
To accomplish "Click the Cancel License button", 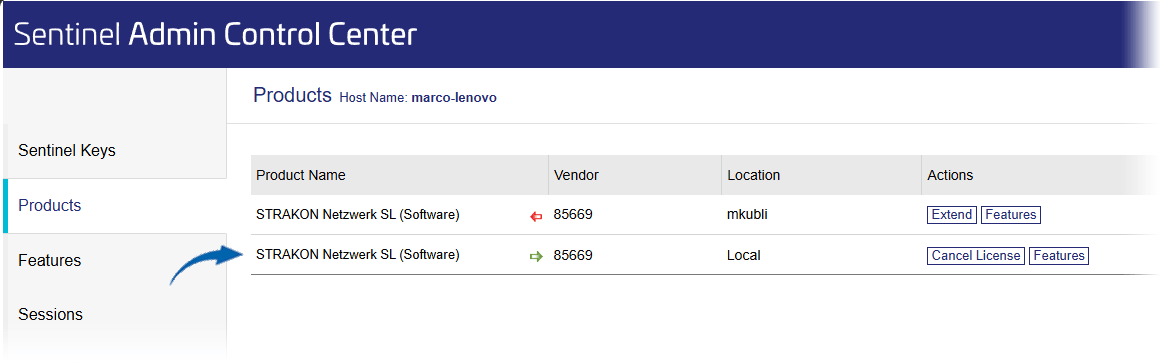I will (x=976, y=256).
